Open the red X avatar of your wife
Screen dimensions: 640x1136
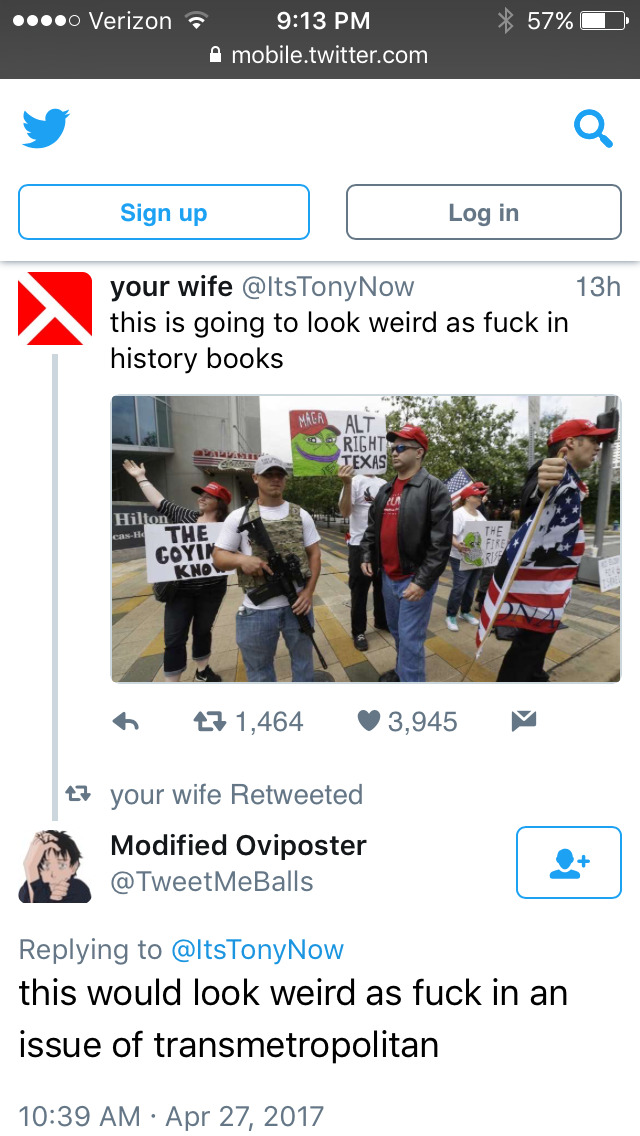55,309
